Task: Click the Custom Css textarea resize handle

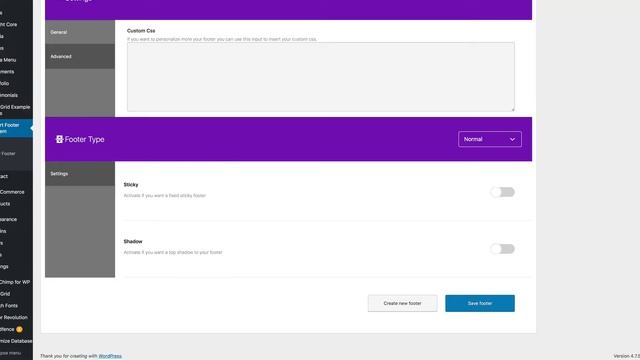Action: pyautogui.click(x=513, y=109)
